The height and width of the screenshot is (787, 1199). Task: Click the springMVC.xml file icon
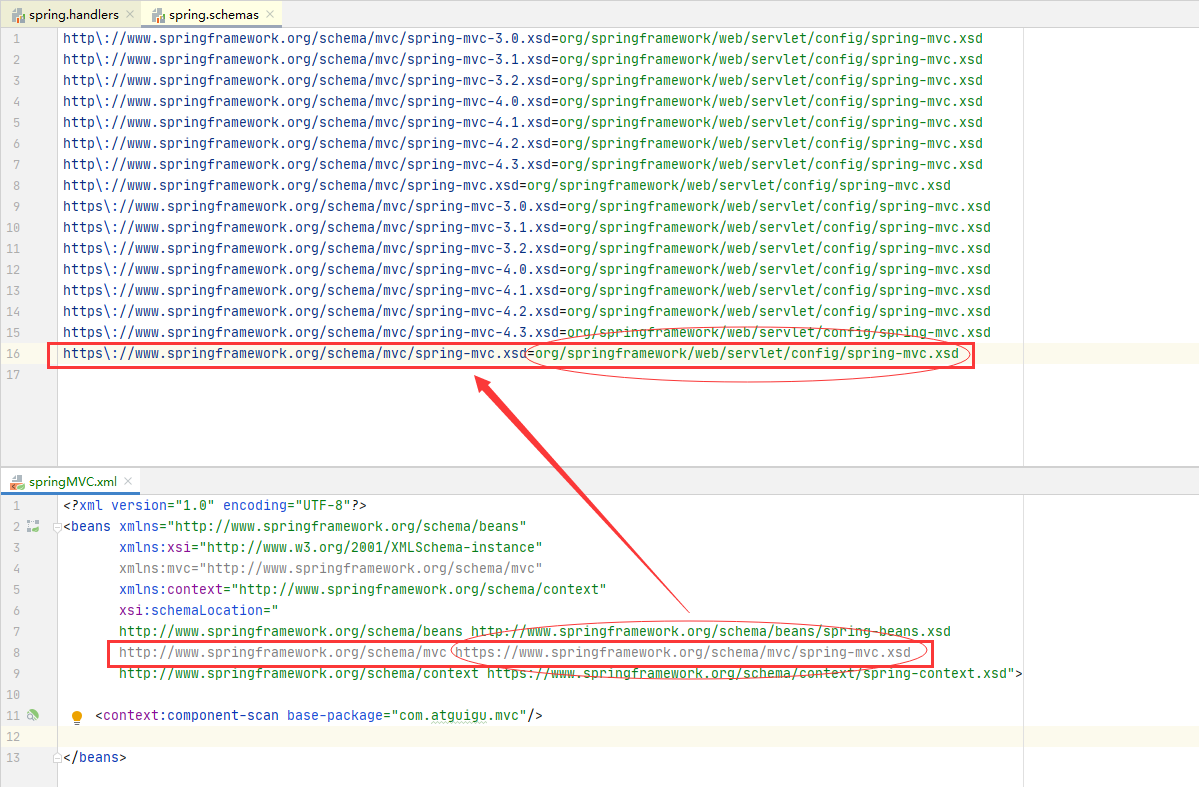click(x=17, y=482)
